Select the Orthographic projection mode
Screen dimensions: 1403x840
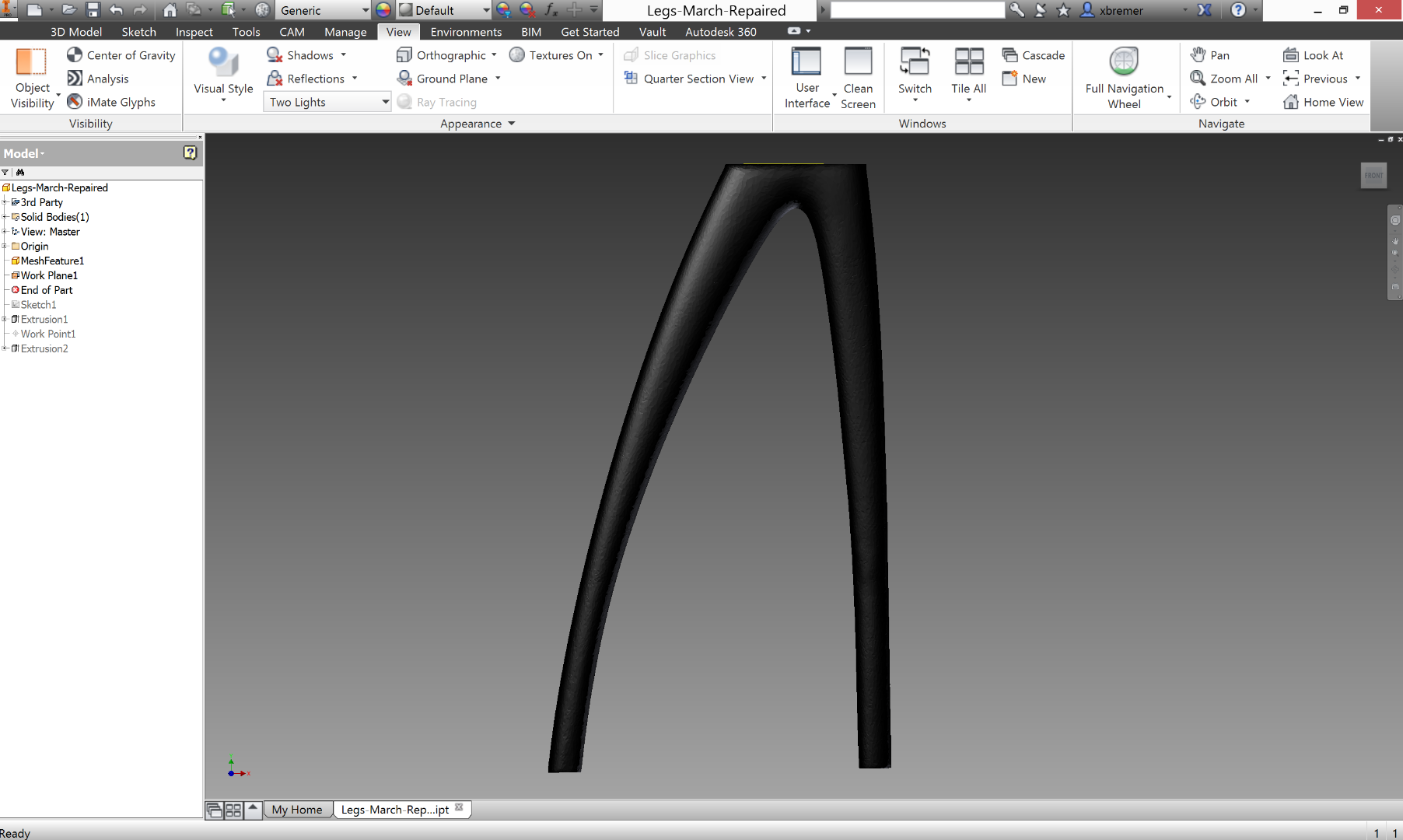click(441, 55)
